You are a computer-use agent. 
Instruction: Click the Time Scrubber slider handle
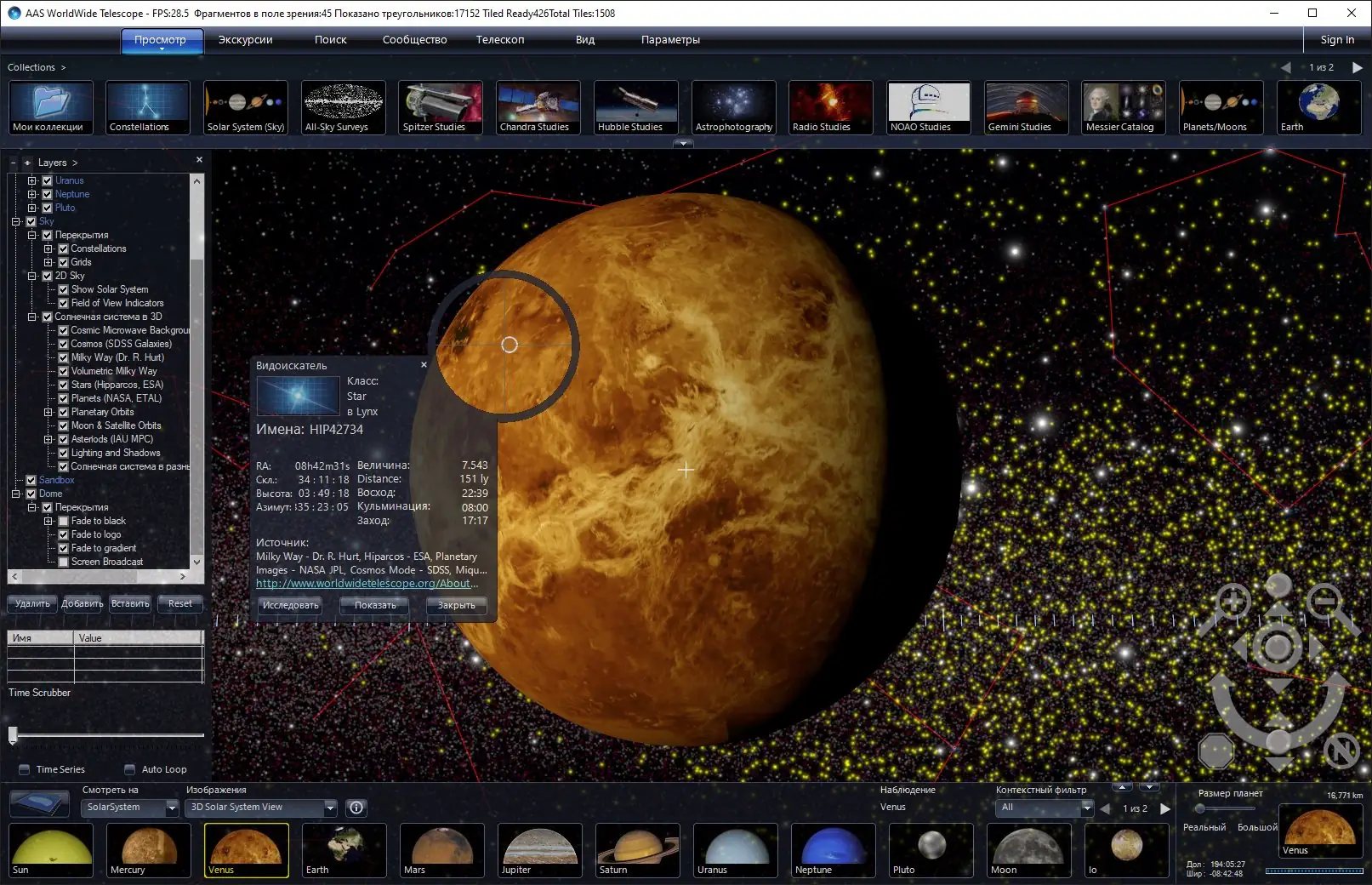pyautogui.click(x=13, y=734)
